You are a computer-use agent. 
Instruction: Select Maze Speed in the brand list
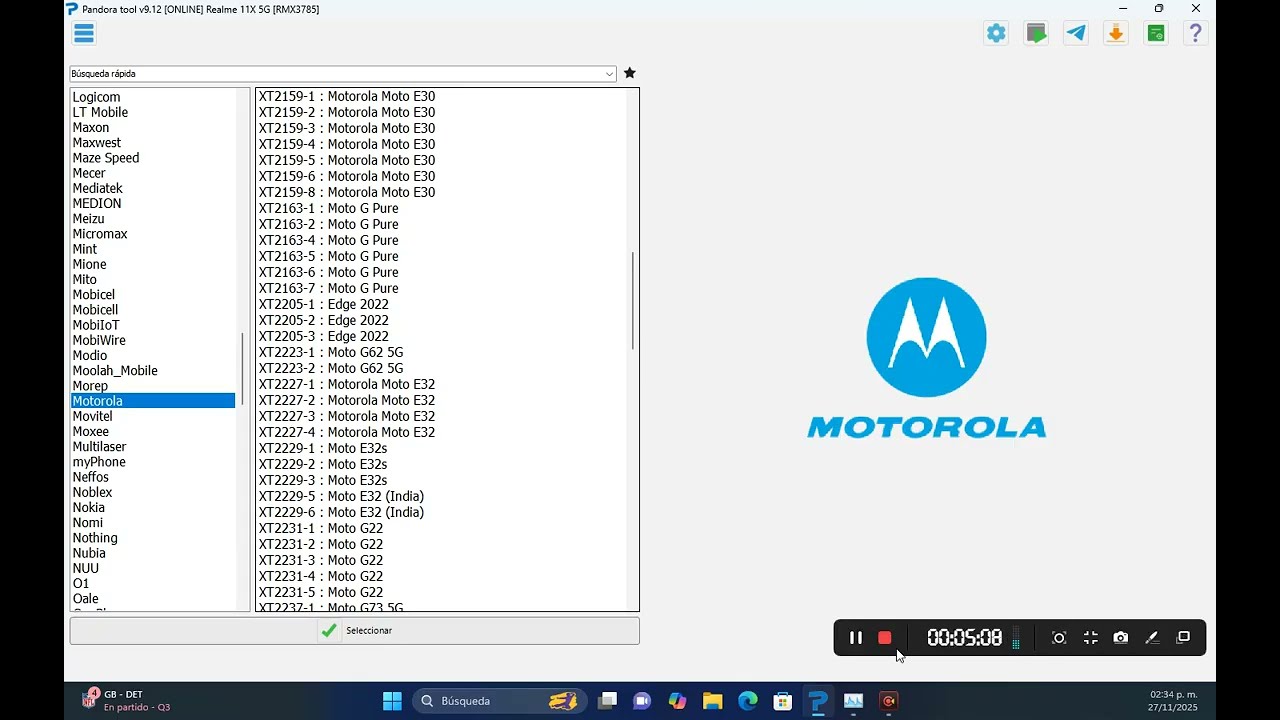pos(106,158)
